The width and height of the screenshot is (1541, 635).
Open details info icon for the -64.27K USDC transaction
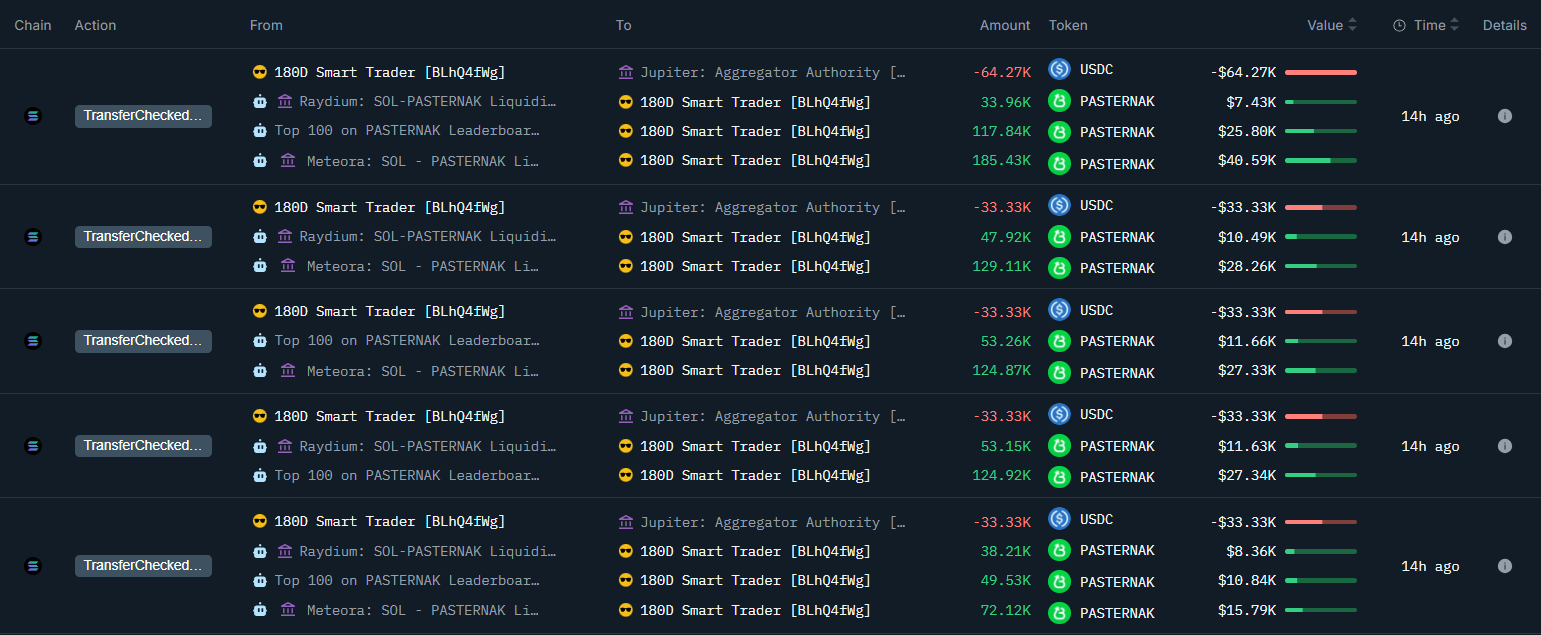(1504, 116)
